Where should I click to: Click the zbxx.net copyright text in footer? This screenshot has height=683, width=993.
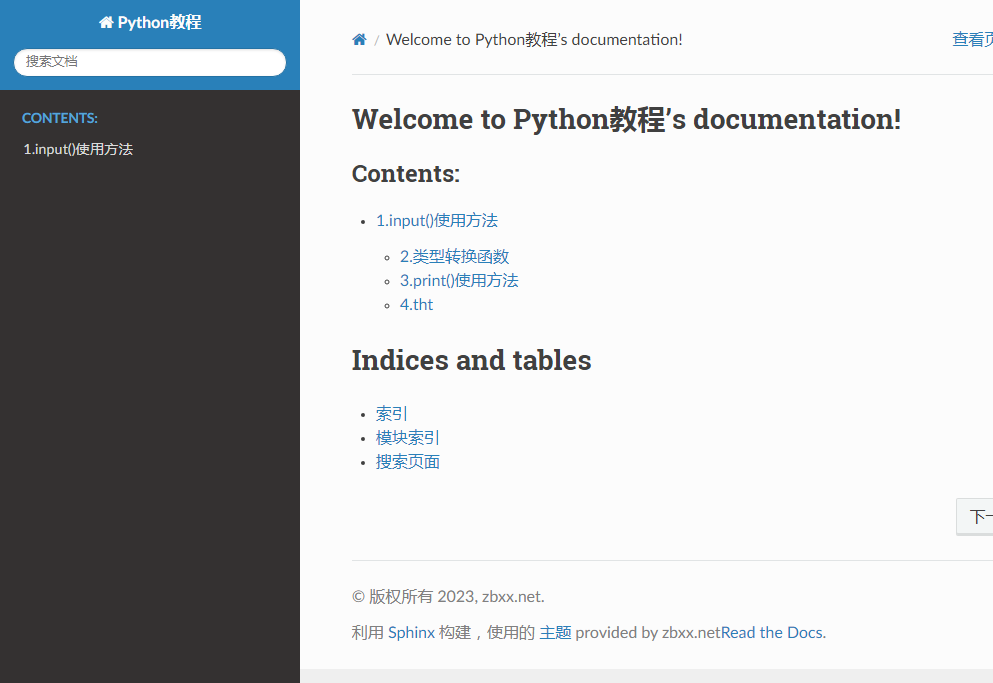pos(514,595)
